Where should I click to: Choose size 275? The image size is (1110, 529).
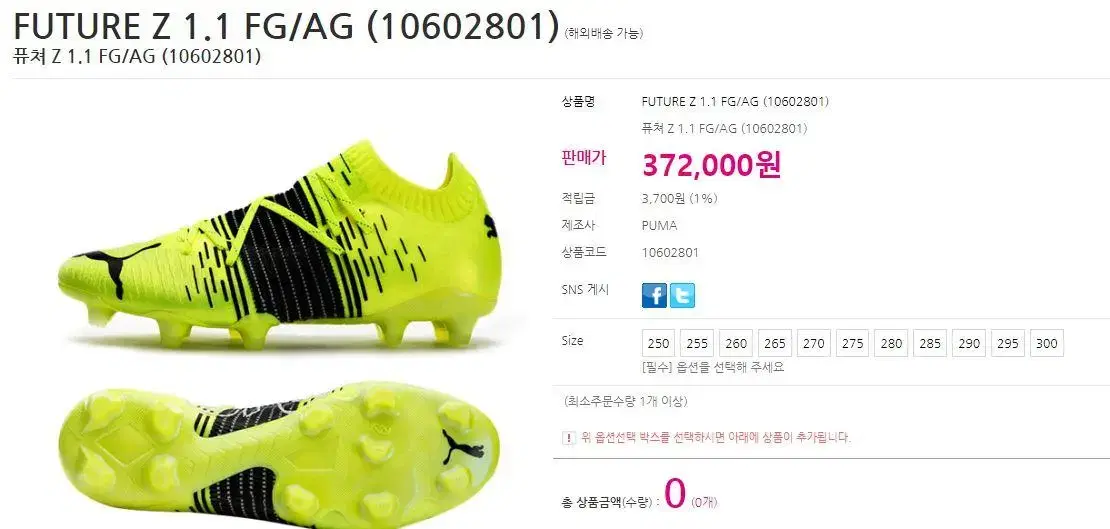pos(853,343)
